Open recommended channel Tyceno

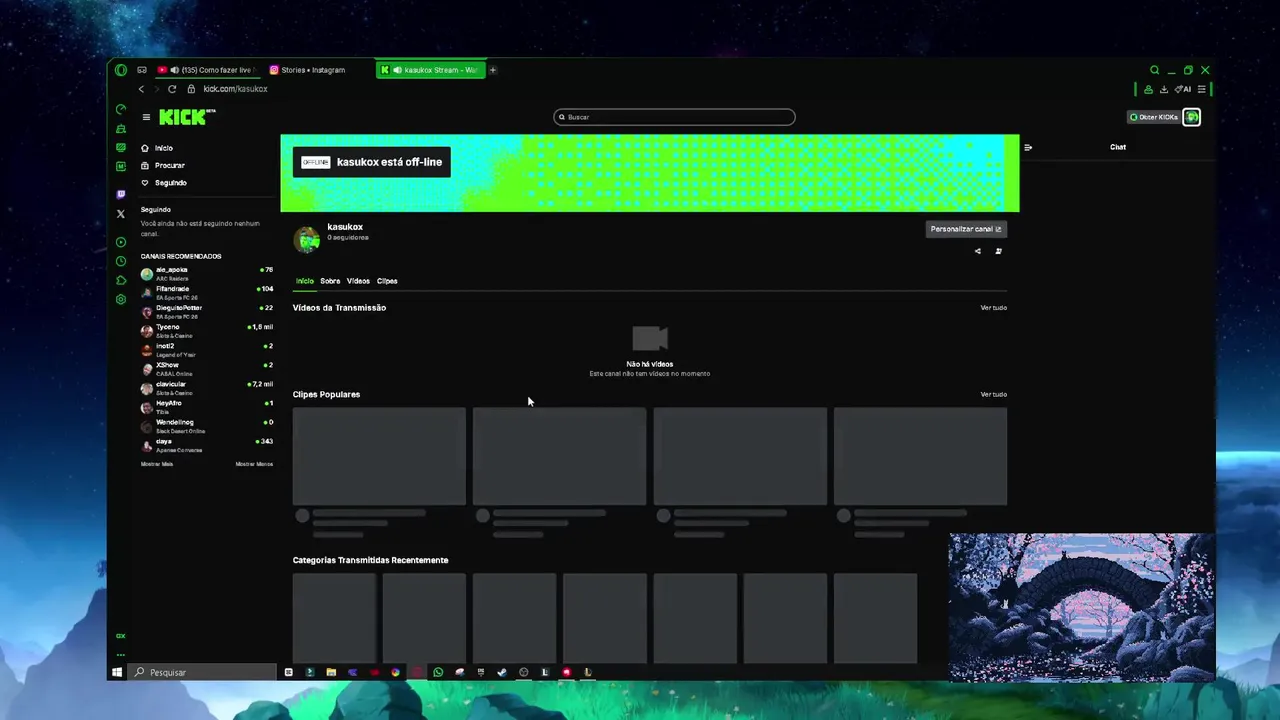coord(207,330)
